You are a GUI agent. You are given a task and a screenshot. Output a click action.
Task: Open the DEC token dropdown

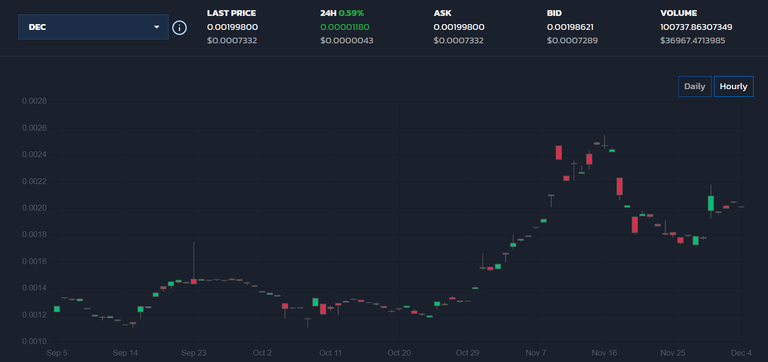pos(93,27)
